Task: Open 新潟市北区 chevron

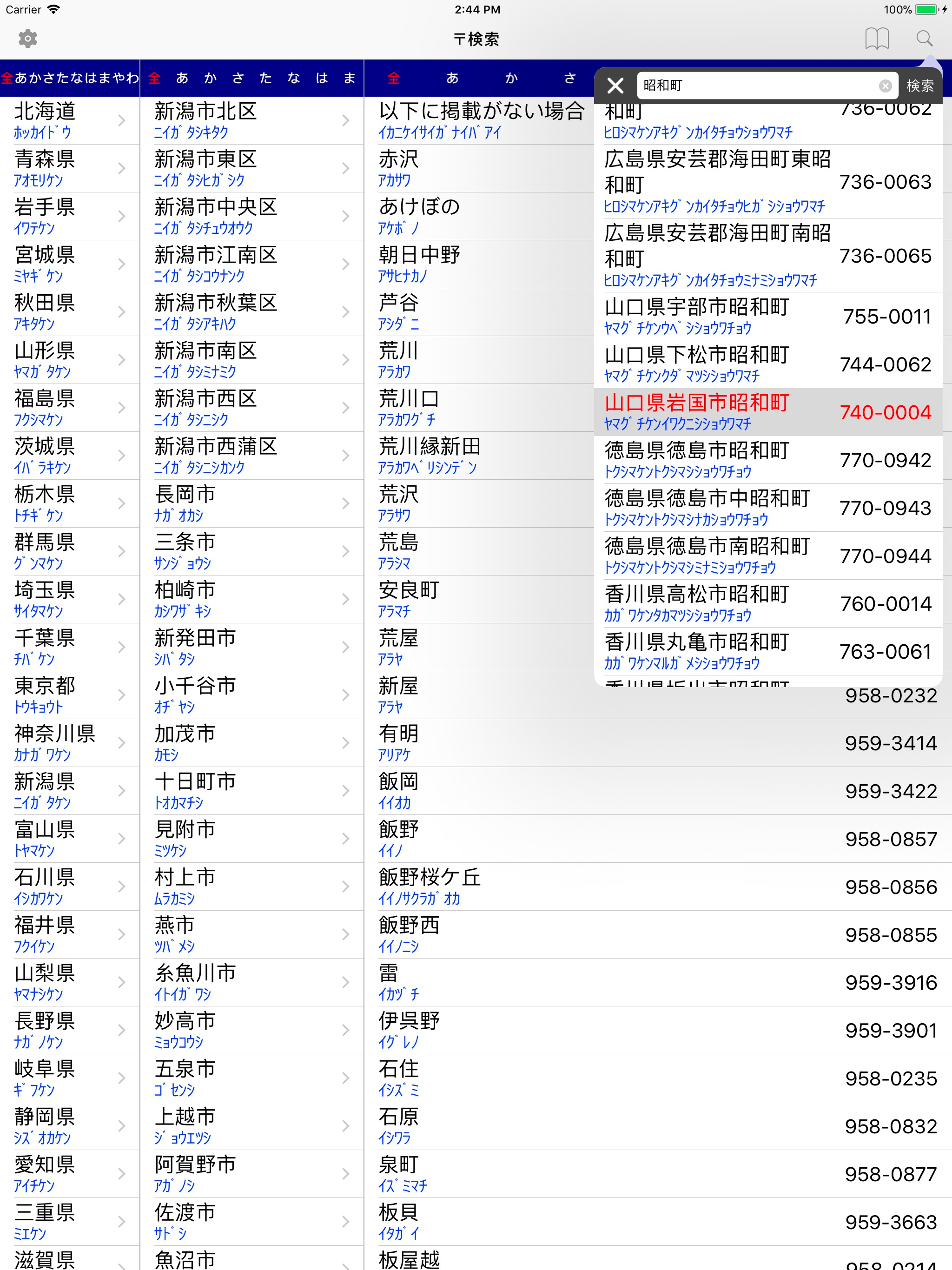Action: [x=346, y=120]
